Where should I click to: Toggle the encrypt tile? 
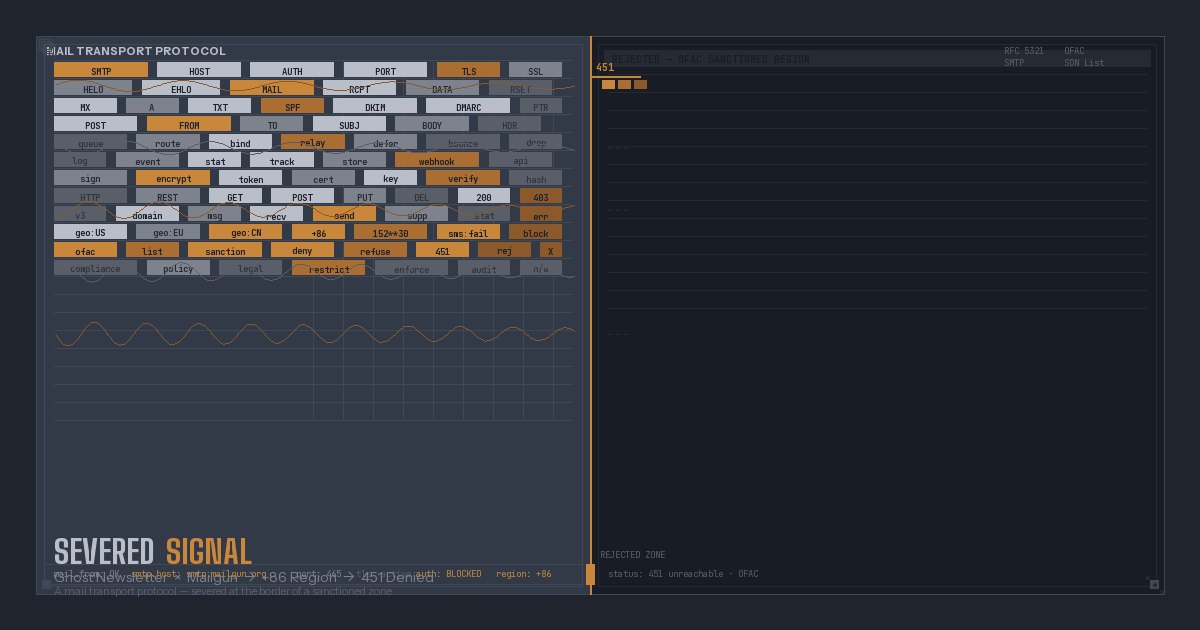tap(173, 178)
